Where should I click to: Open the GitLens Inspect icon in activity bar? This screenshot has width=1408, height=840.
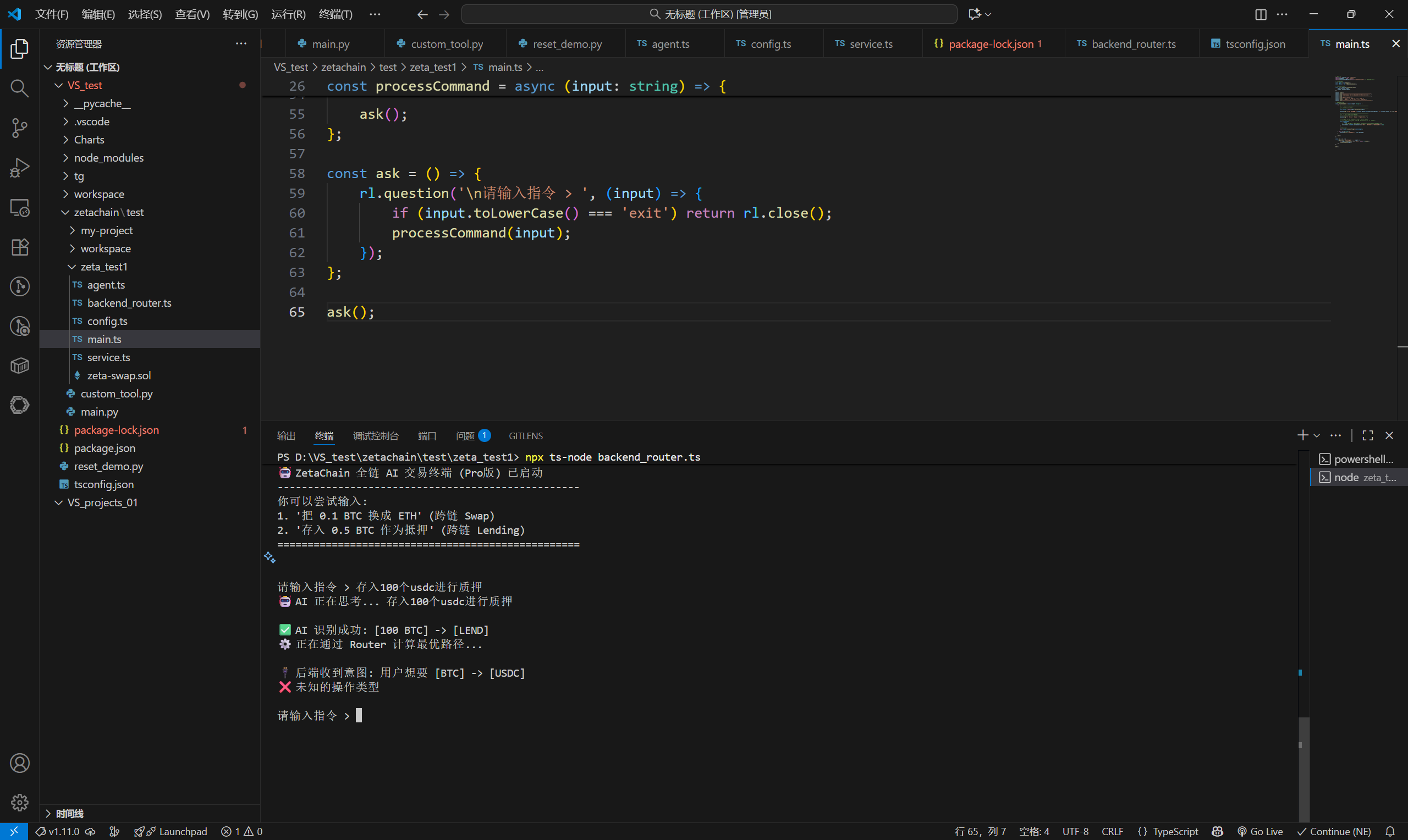[x=19, y=326]
